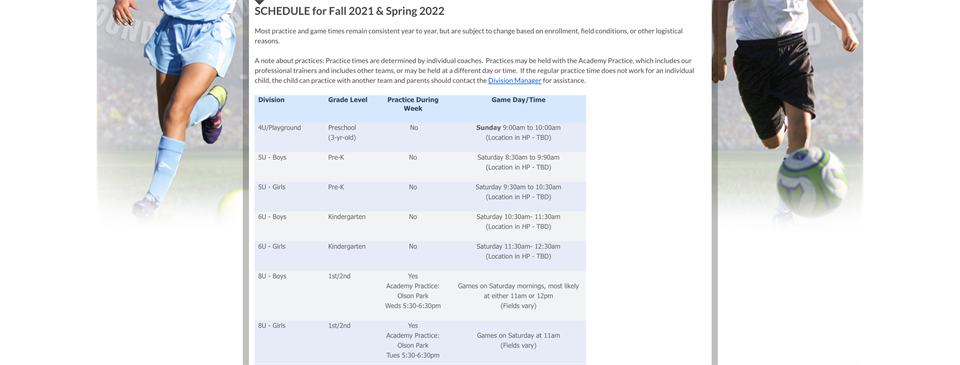Select the Grade Level column header

tap(348, 99)
